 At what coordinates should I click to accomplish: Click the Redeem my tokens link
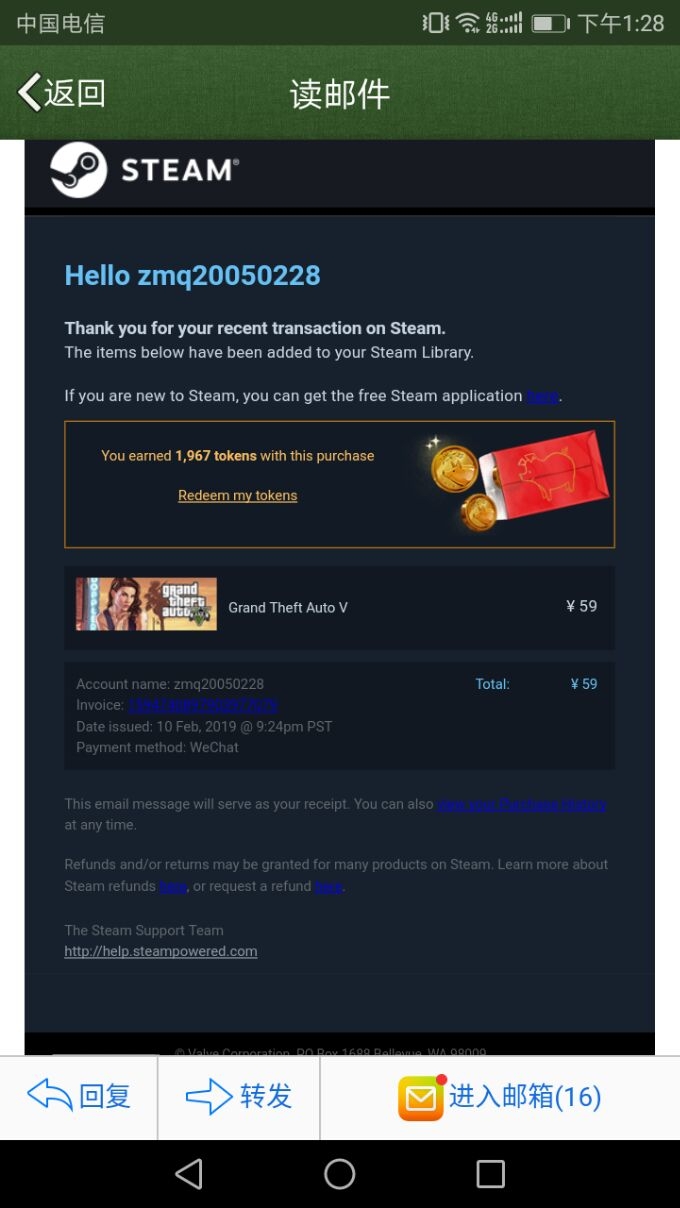[238, 495]
